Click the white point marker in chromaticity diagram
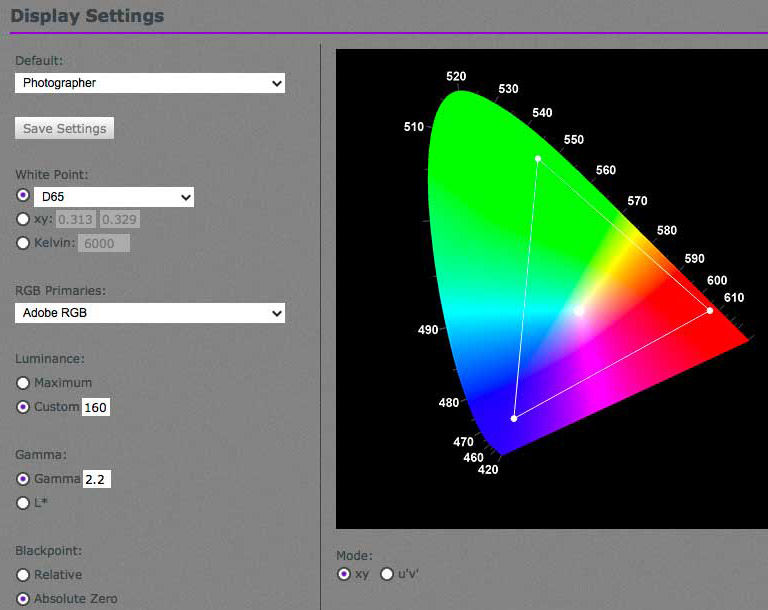This screenshot has width=768, height=610. click(578, 311)
